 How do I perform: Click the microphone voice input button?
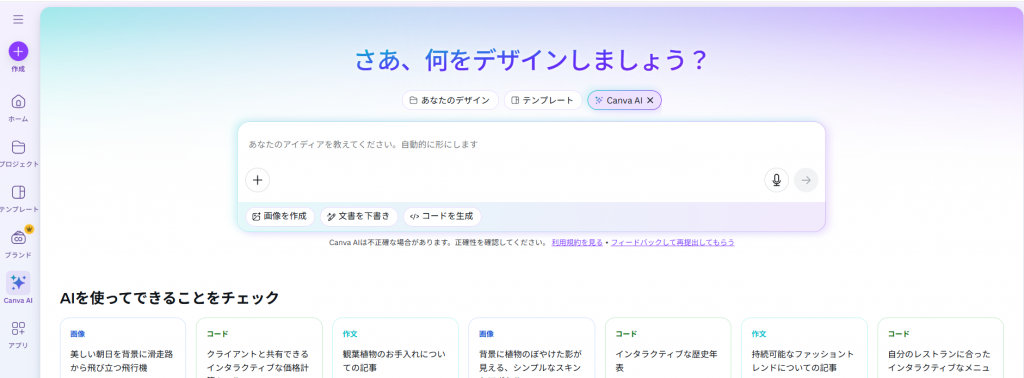(x=776, y=180)
